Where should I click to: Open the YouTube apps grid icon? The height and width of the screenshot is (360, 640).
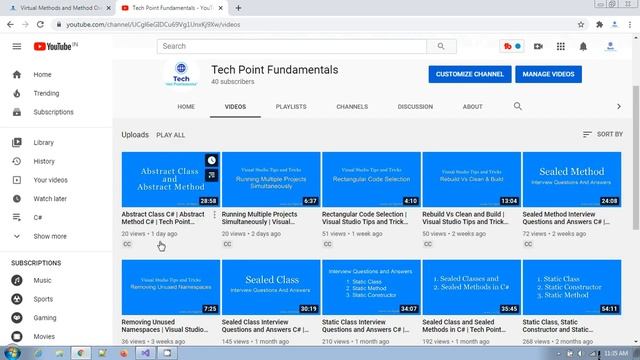pyautogui.click(x=561, y=47)
